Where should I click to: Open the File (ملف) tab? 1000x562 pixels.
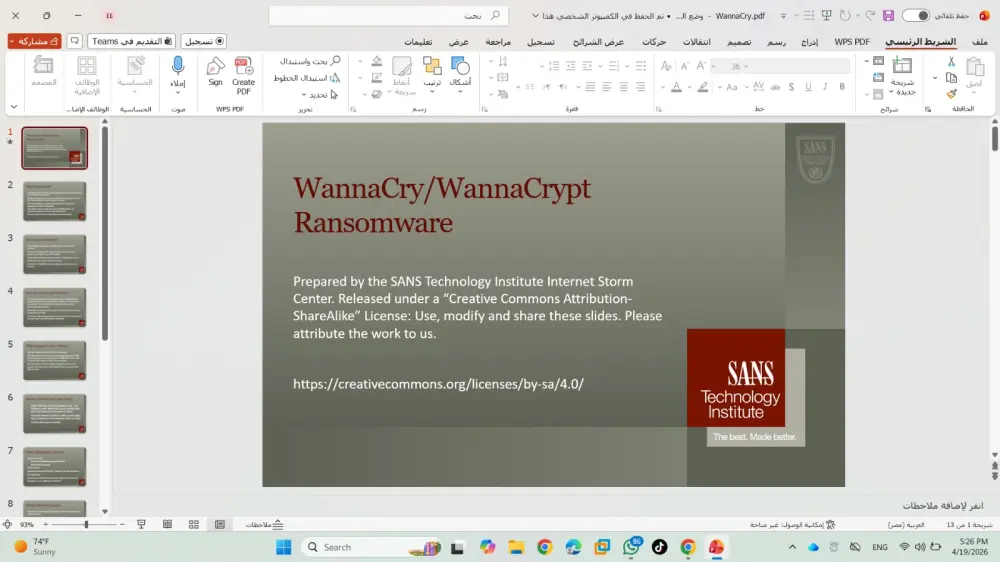tap(980, 41)
